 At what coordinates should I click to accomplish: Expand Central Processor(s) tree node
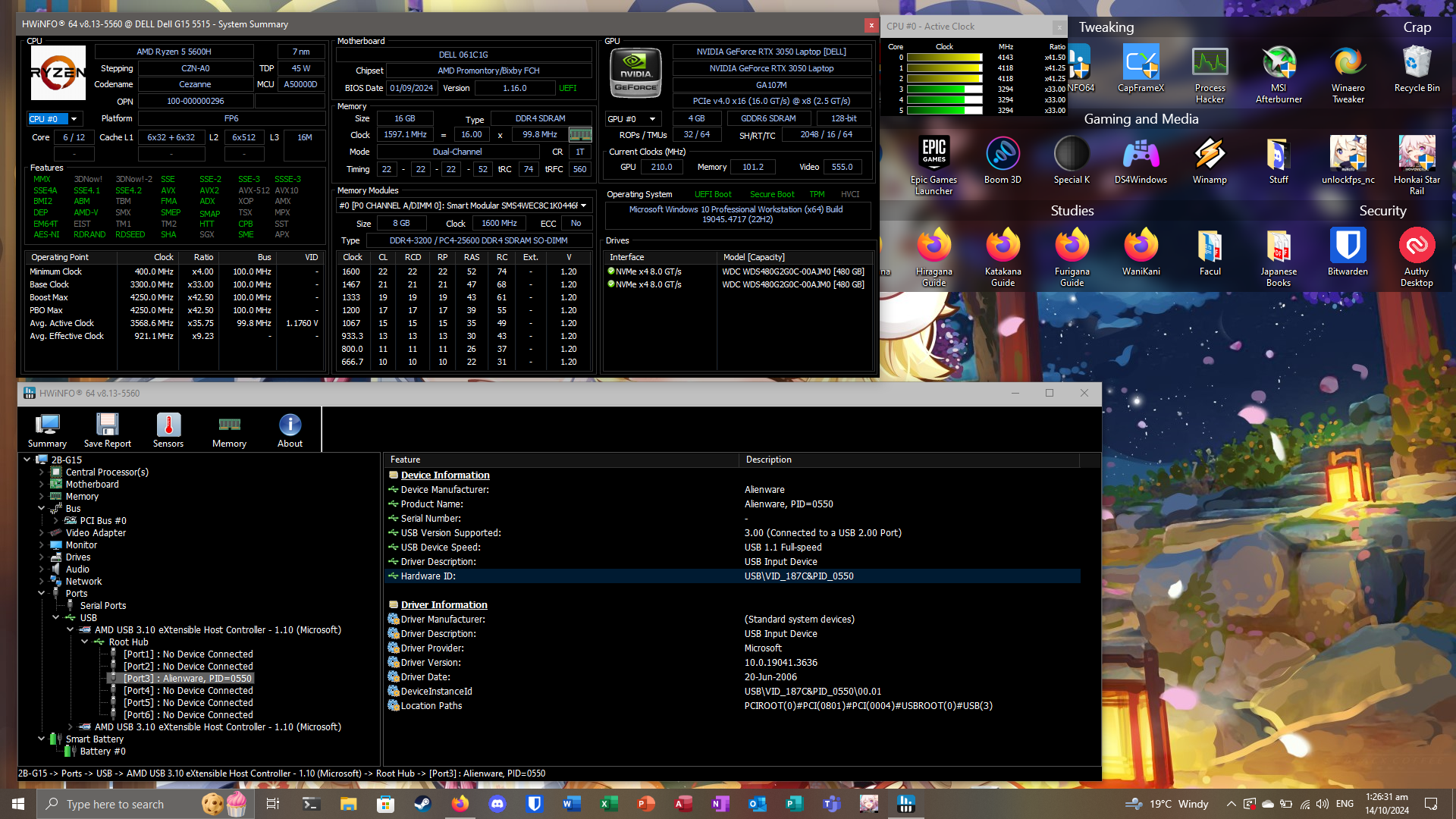tap(42, 472)
